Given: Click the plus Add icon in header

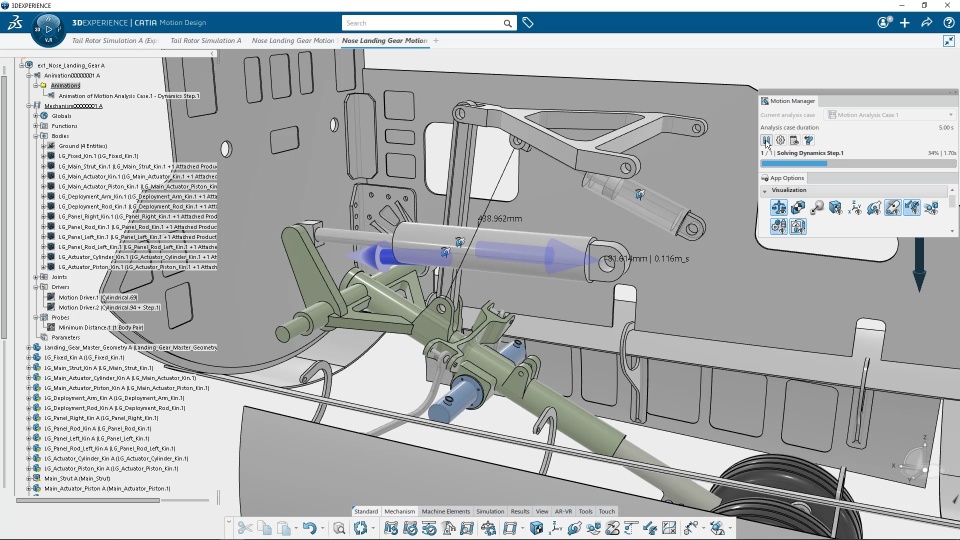Looking at the screenshot, I should click(x=905, y=23).
